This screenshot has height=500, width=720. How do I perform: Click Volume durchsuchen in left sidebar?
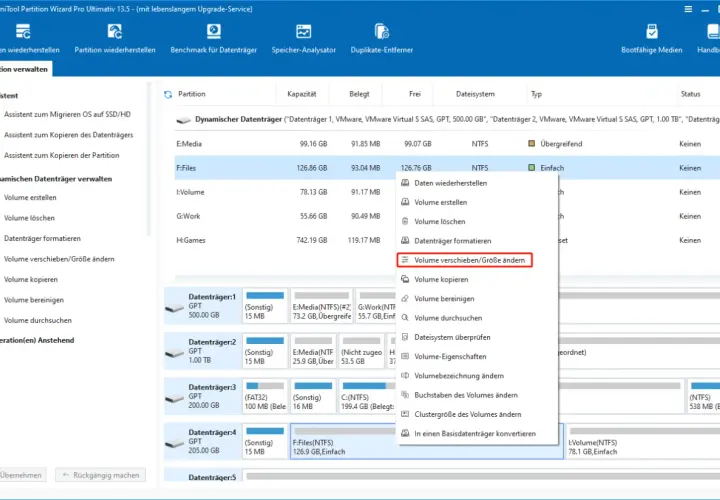click(x=38, y=320)
